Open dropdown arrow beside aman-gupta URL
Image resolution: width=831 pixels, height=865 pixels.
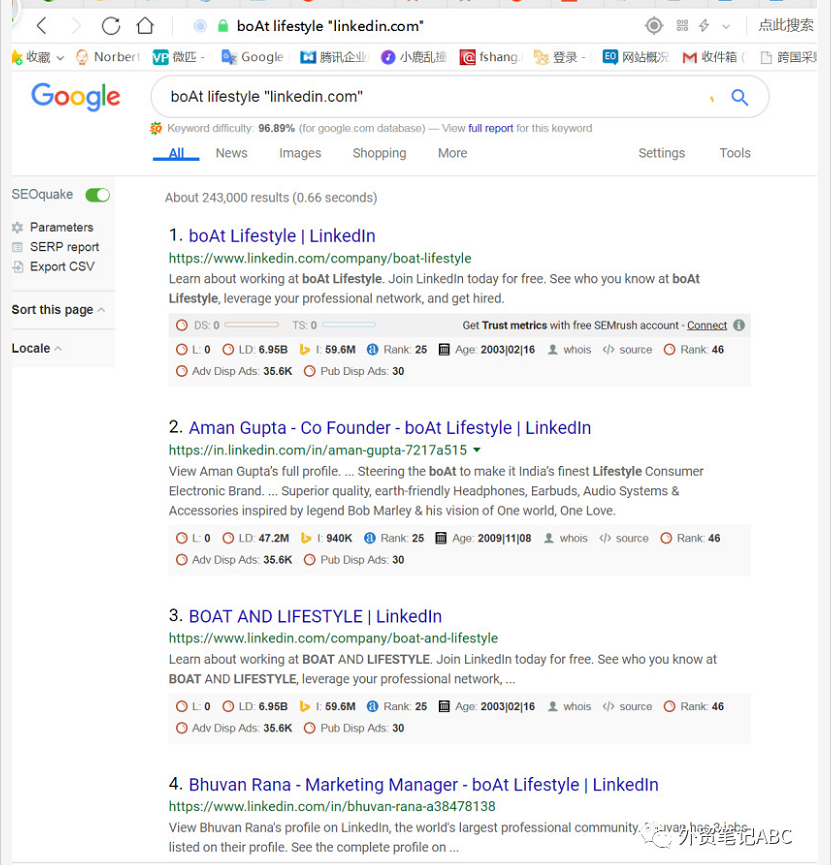coord(477,450)
